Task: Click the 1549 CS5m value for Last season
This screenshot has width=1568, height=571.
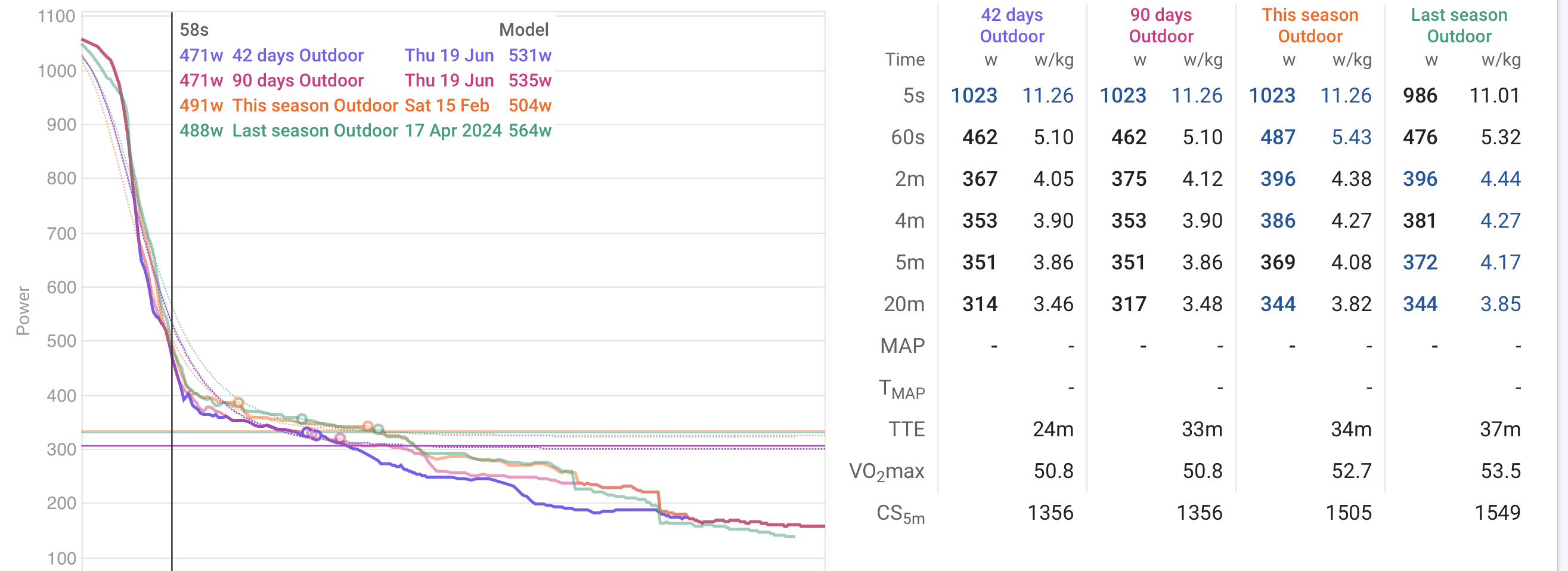Action: click(1497, 513)
